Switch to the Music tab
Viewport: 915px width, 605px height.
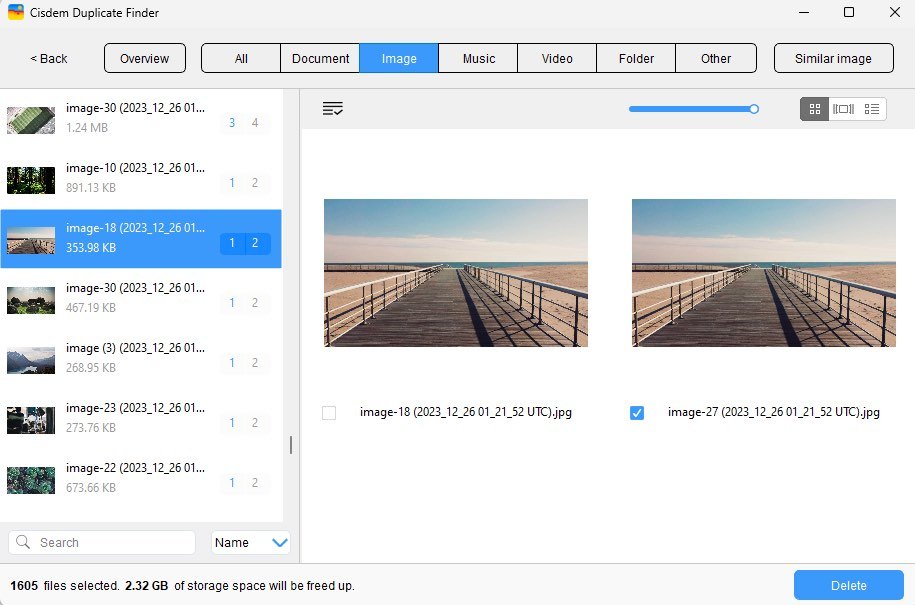477,58
